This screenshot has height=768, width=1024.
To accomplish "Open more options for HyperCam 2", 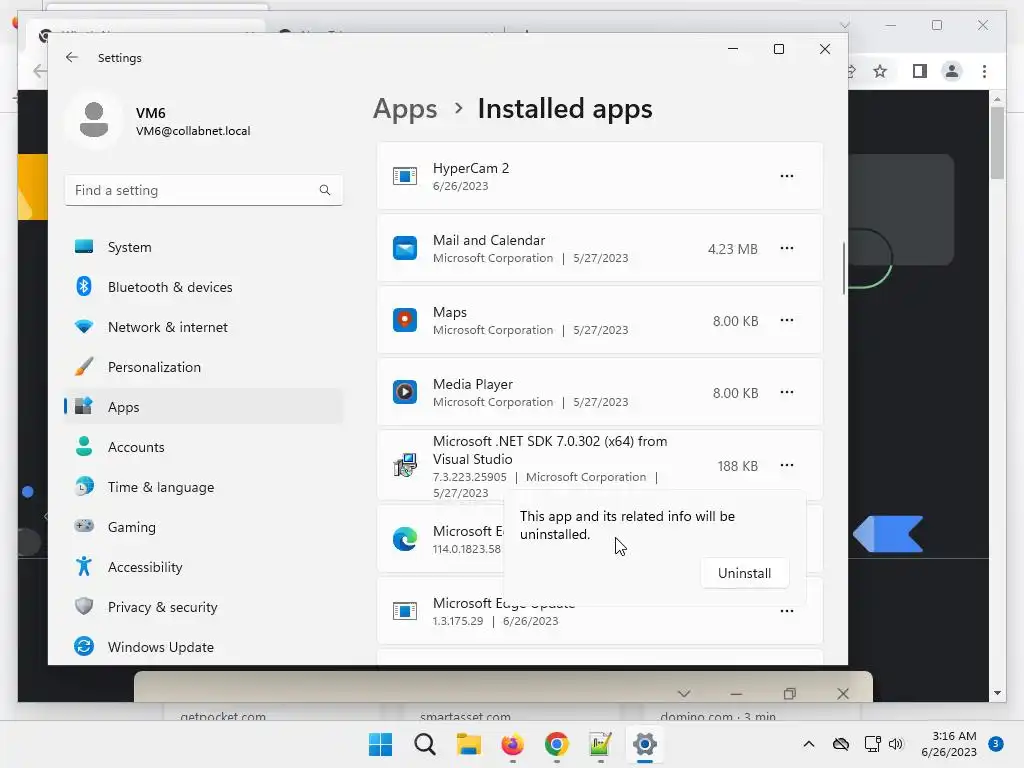I will tap(786, 176).
